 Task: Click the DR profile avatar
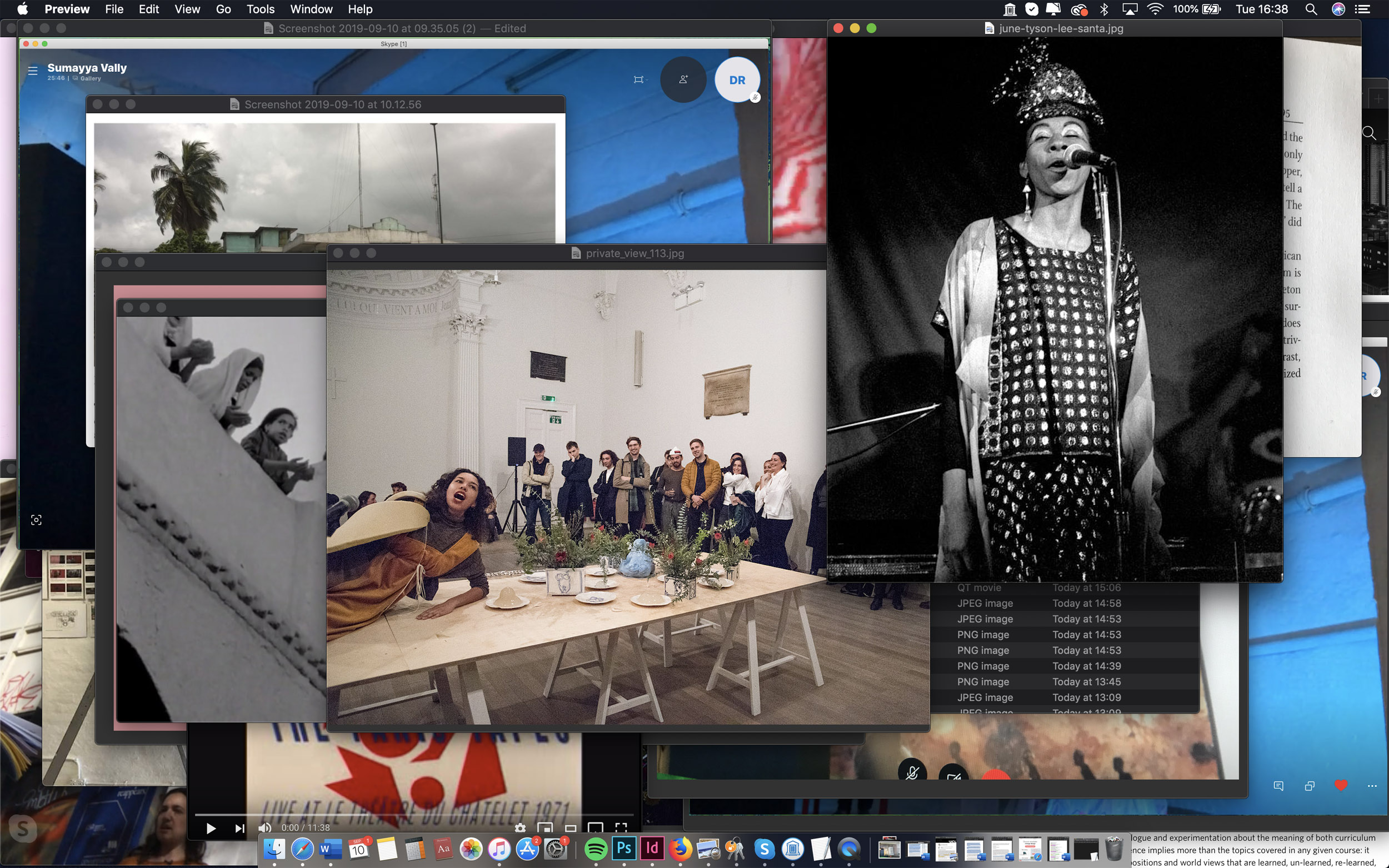[737, 80]
